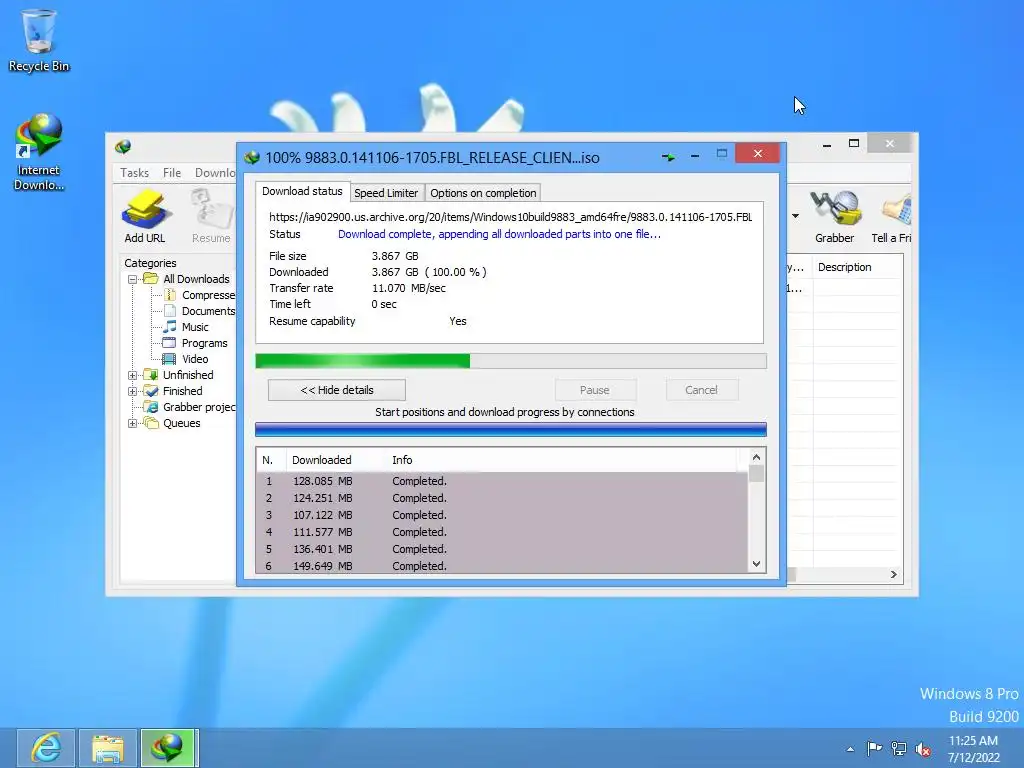Select the Video category icon

170,359
